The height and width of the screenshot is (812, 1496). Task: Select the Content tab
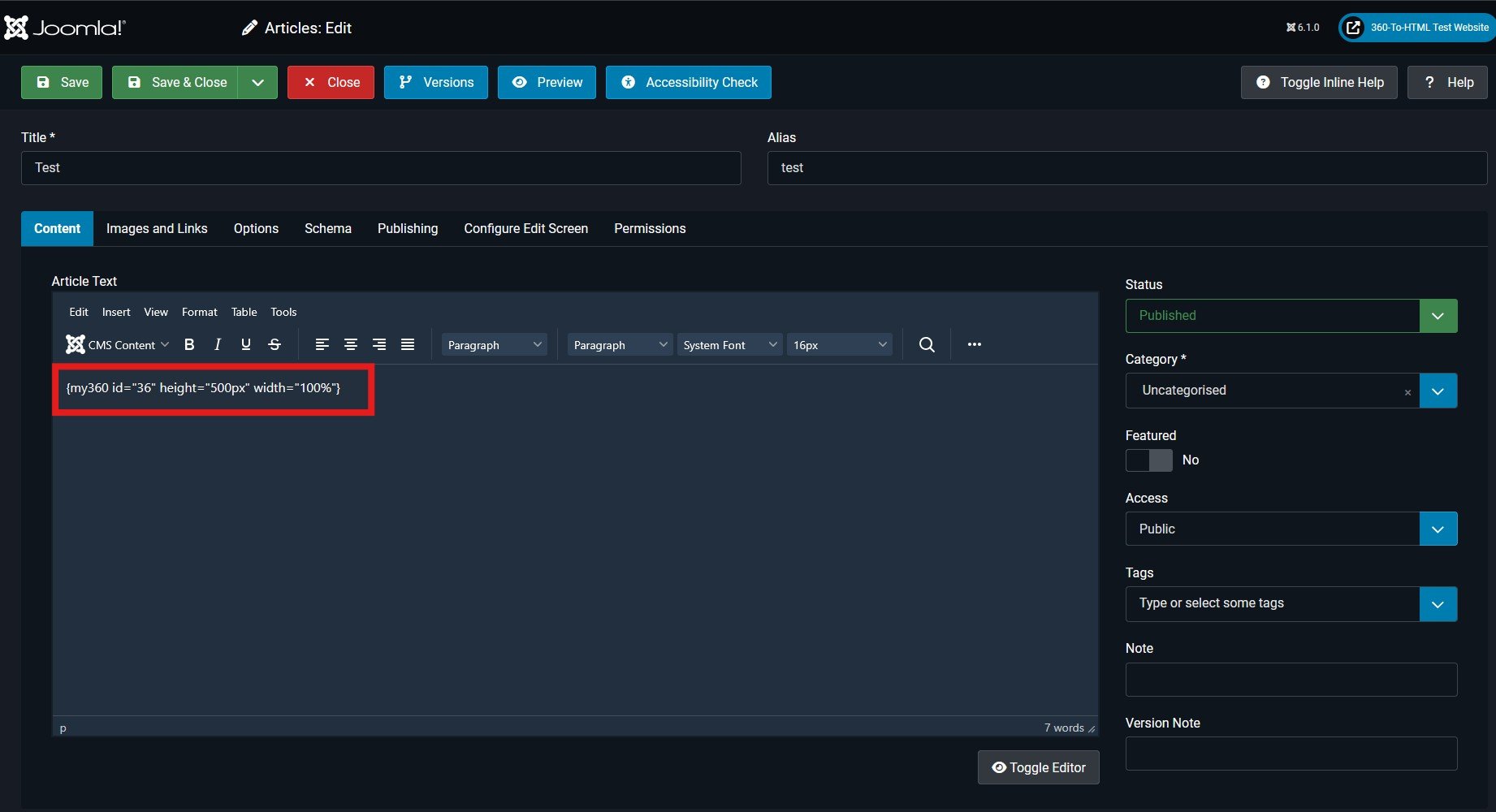(x=57, y=229)
